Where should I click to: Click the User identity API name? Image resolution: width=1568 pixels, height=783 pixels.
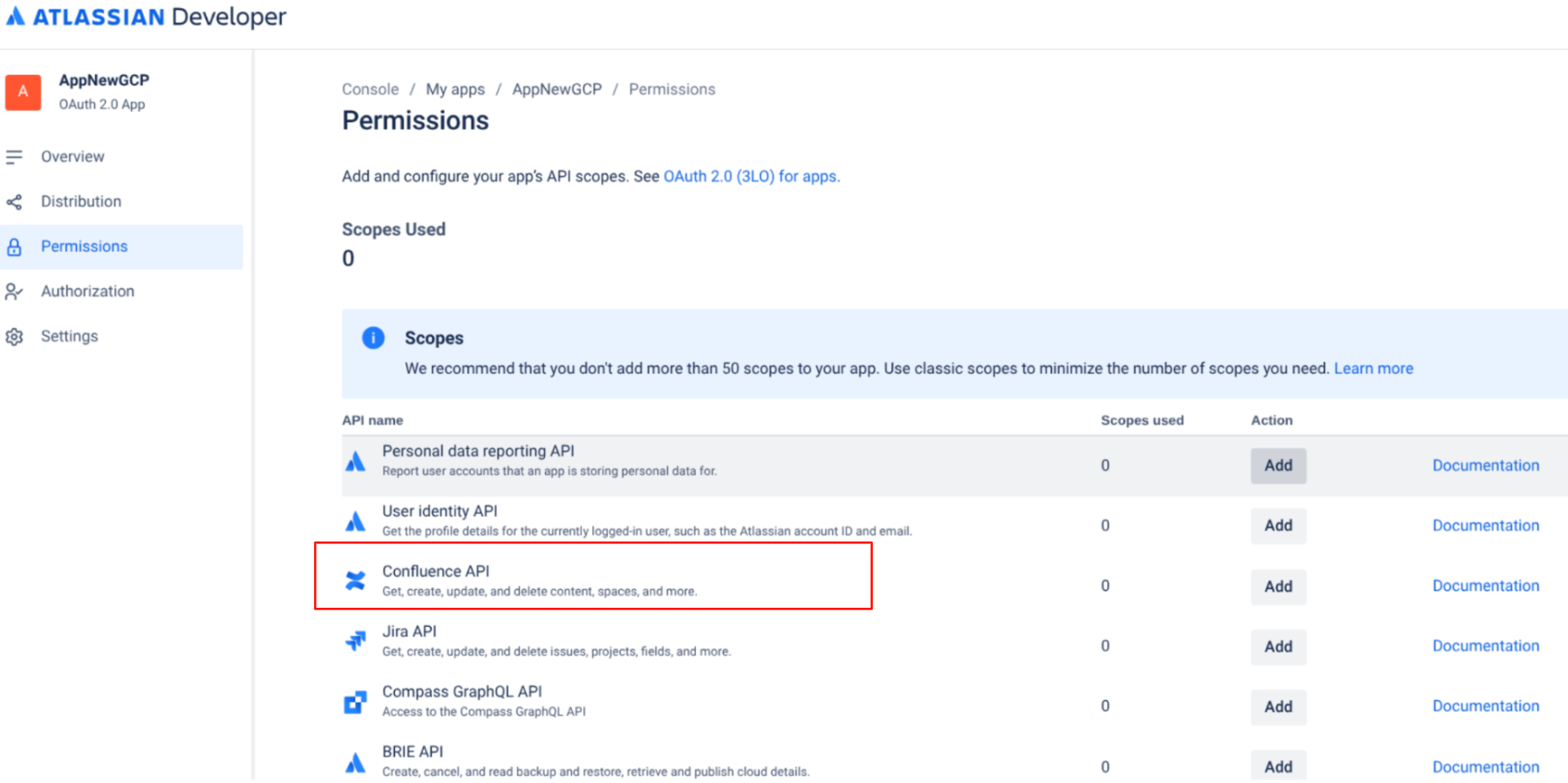click(440, 511)
